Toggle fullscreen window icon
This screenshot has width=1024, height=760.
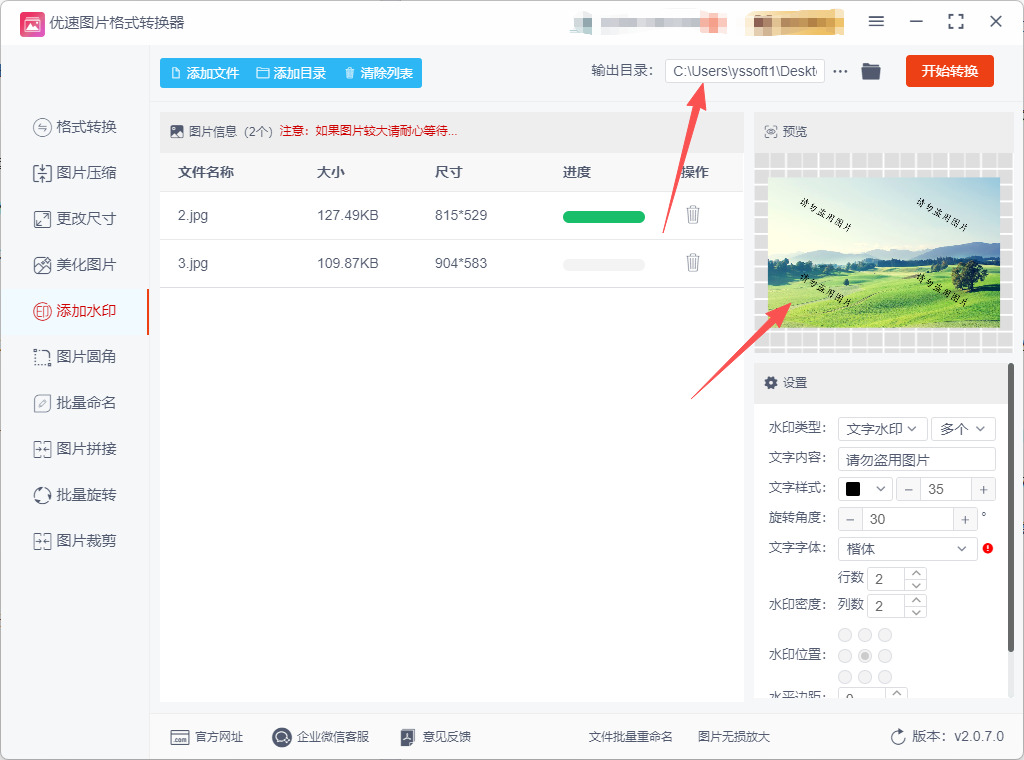(956, 22)
